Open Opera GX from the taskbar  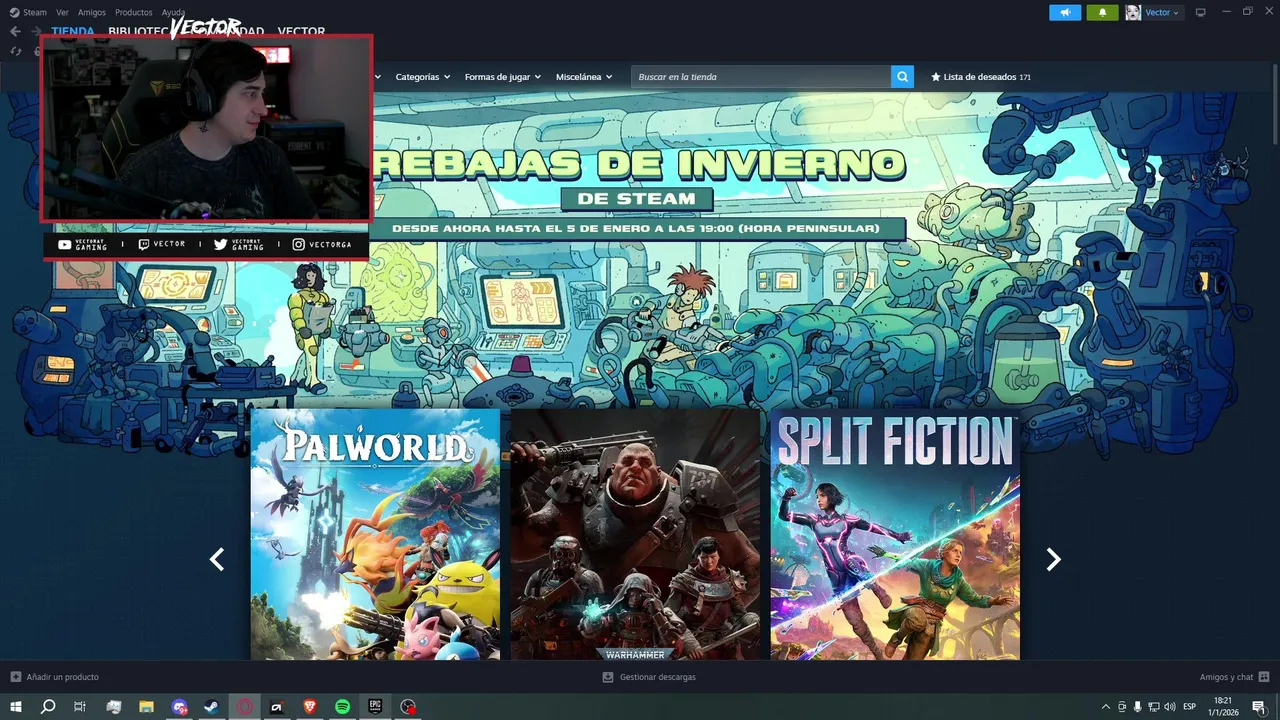click(244, 707)
